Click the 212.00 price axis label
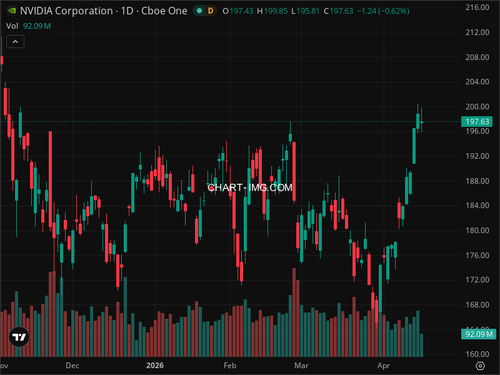This screenshot has height=375, width=500. point(477,32)
